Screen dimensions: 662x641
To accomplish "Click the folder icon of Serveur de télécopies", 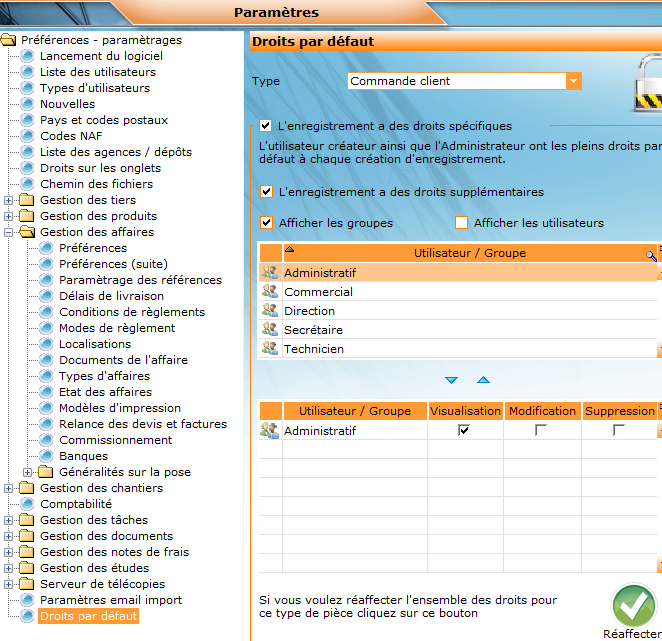I will [27, 584].
